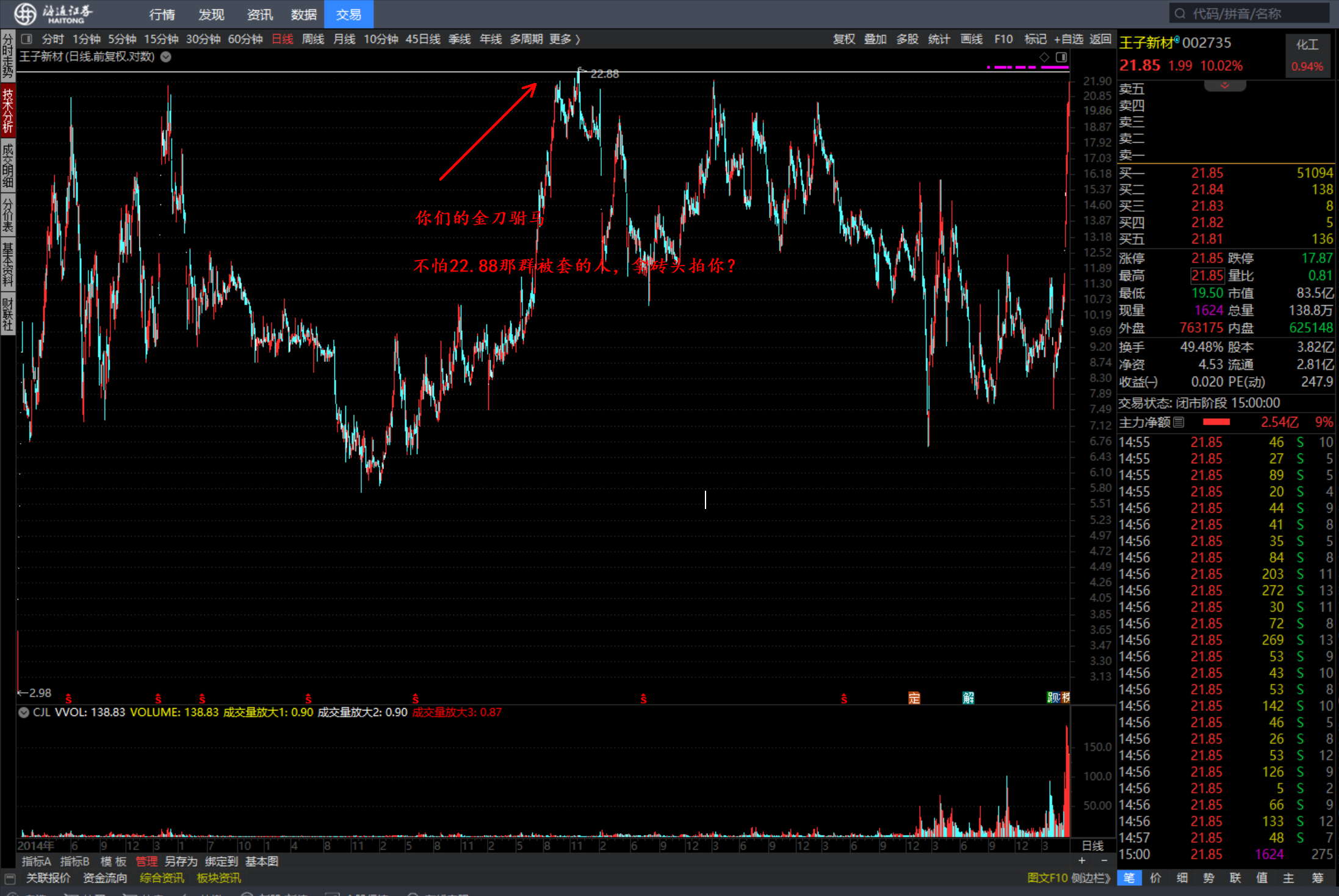
Task: Click the 复权 toolbar button
Action: [844, 39]
